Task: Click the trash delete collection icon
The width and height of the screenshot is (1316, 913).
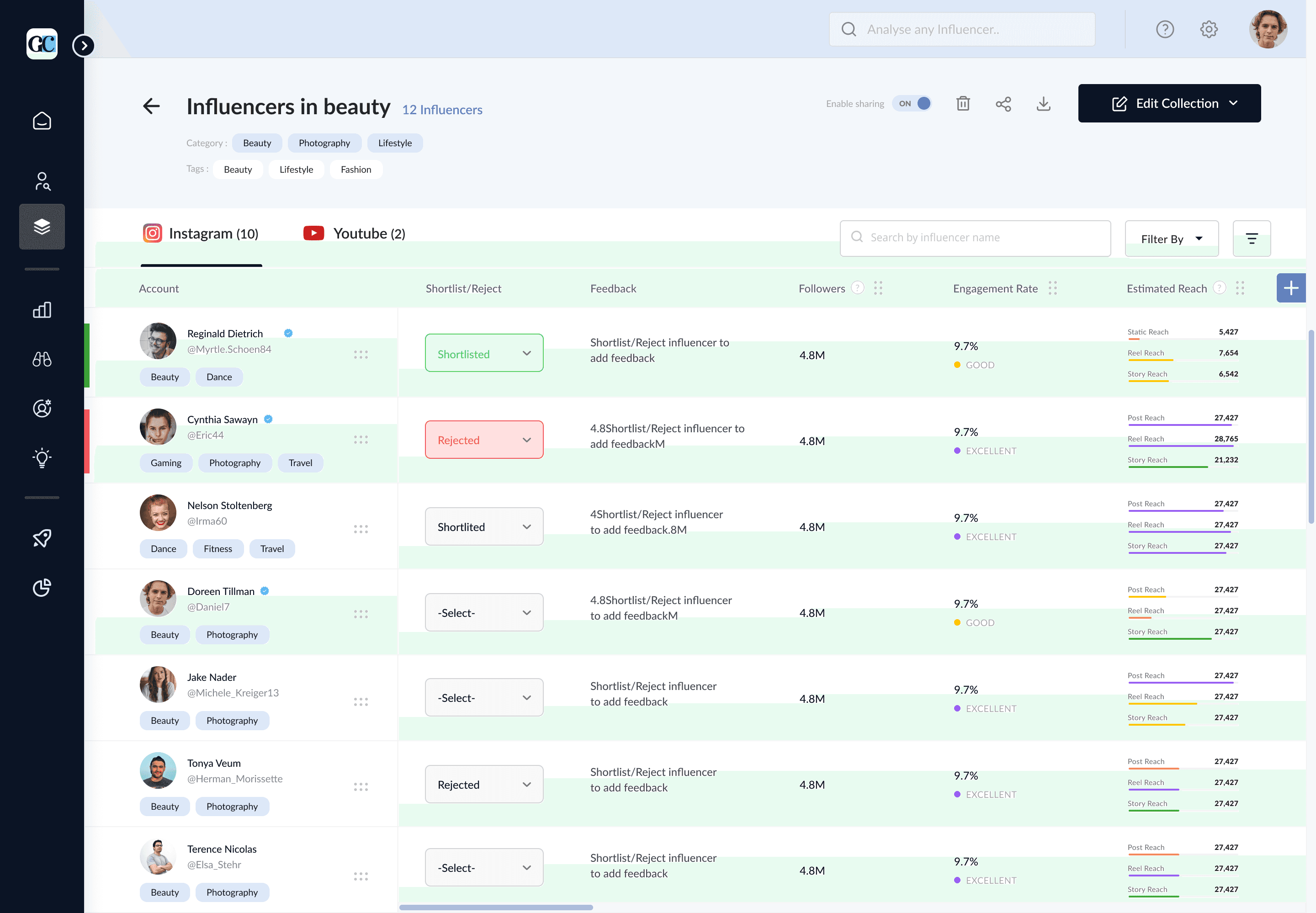Action: point(963,104)
